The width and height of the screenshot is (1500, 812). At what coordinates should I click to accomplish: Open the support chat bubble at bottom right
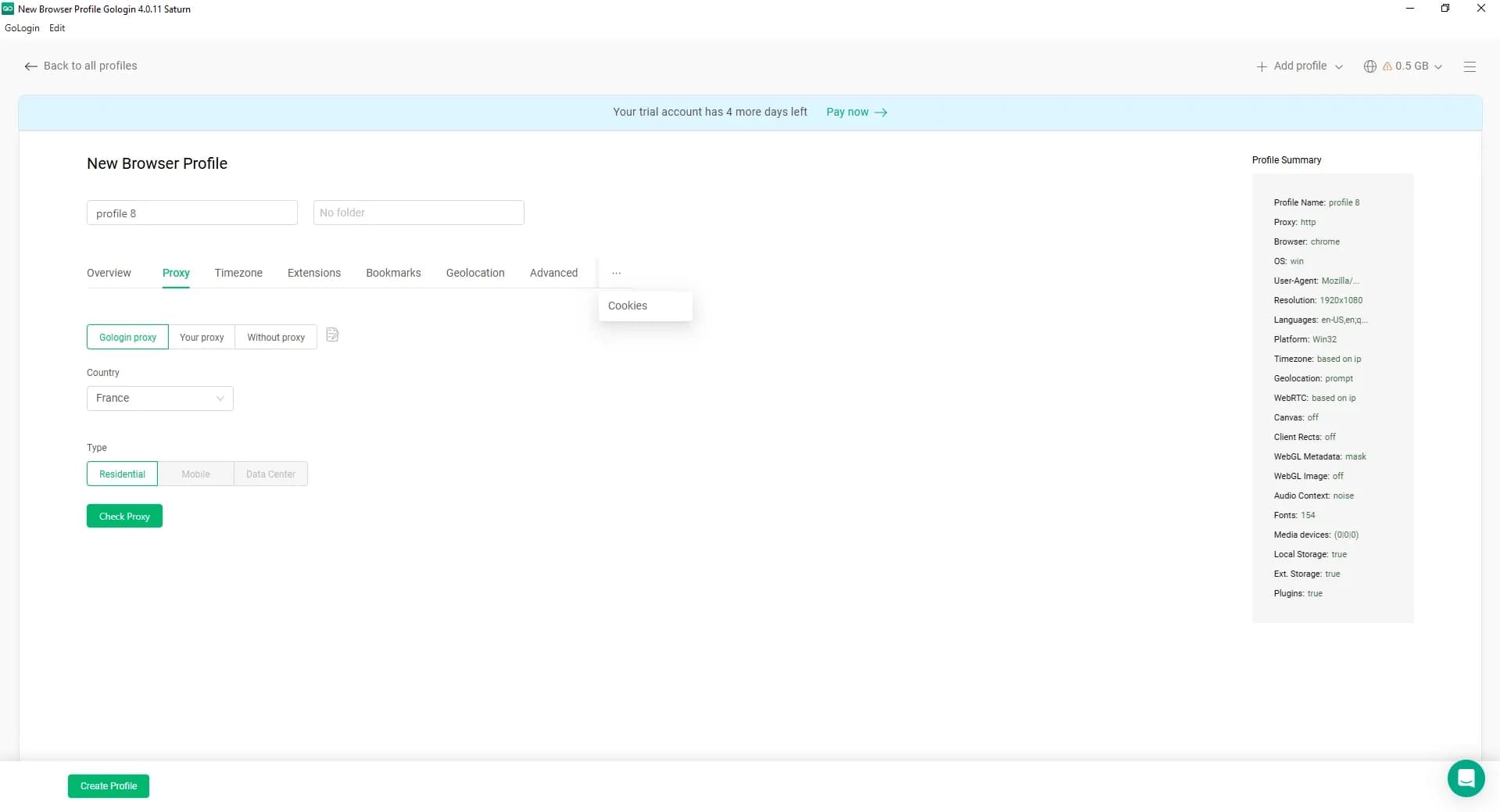pos(1466,778)
